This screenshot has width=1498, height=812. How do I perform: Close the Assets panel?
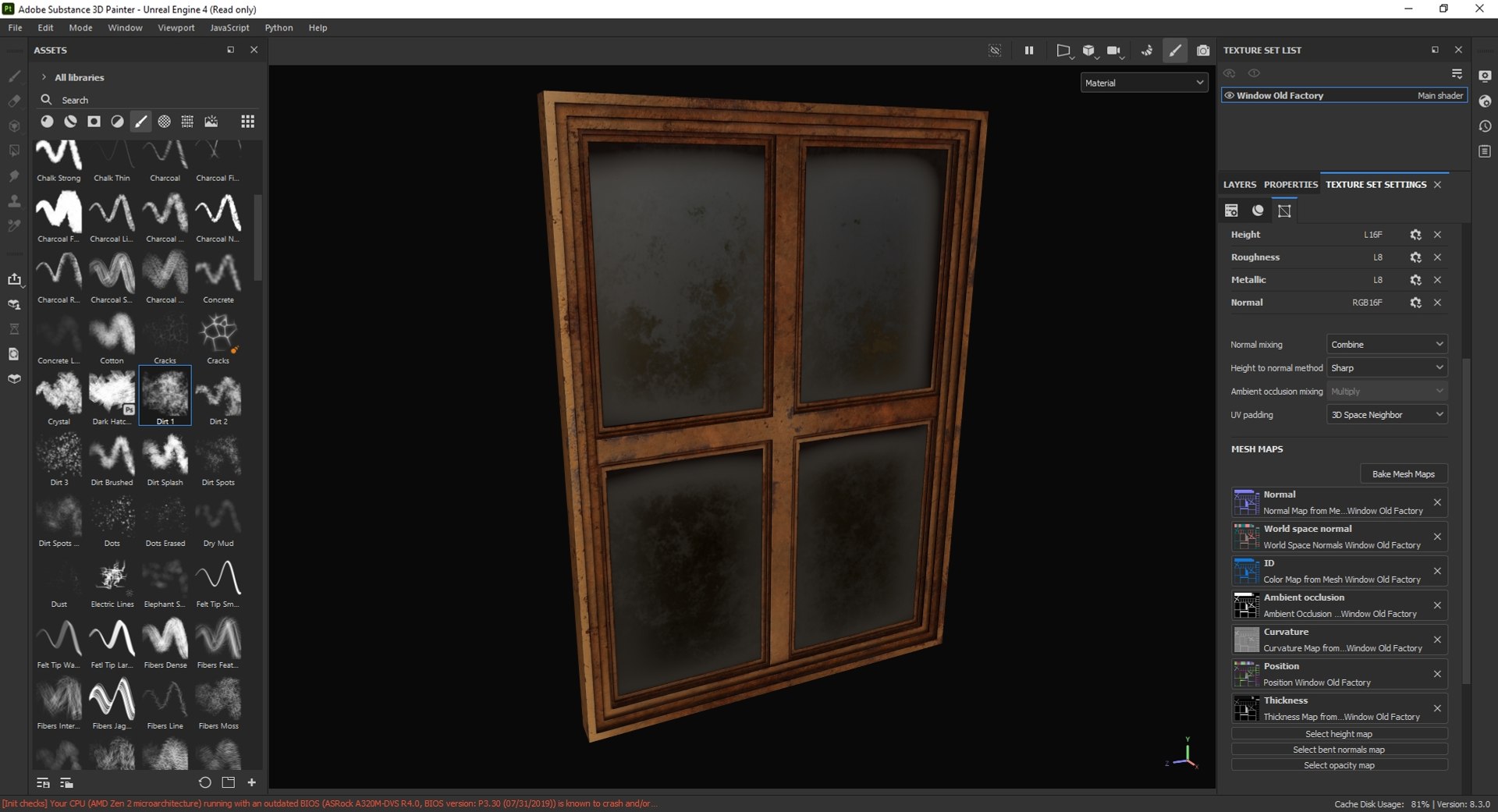pyautogui.click(x=254, y=50)
